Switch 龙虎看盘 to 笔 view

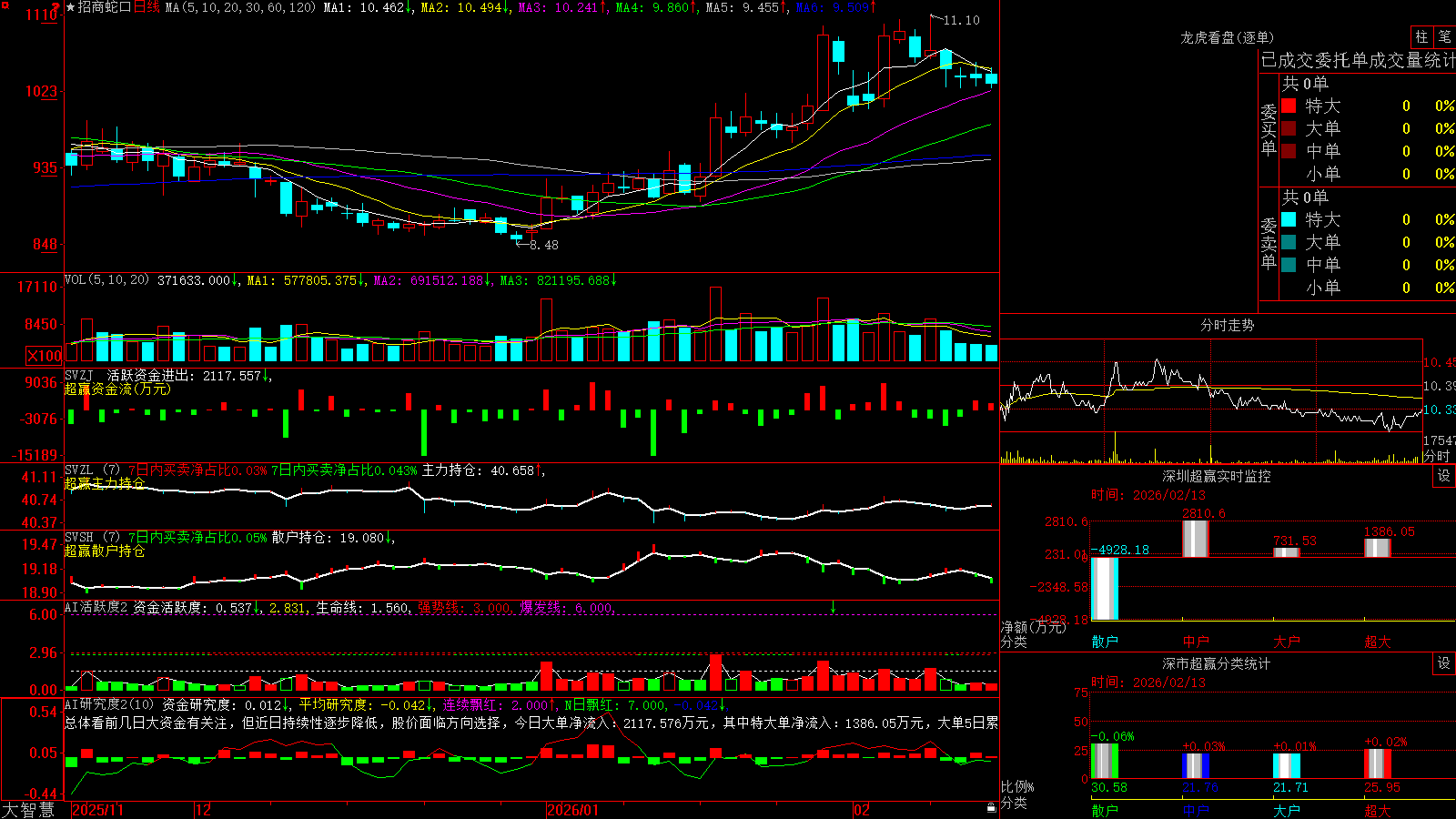coord(1444,36)
